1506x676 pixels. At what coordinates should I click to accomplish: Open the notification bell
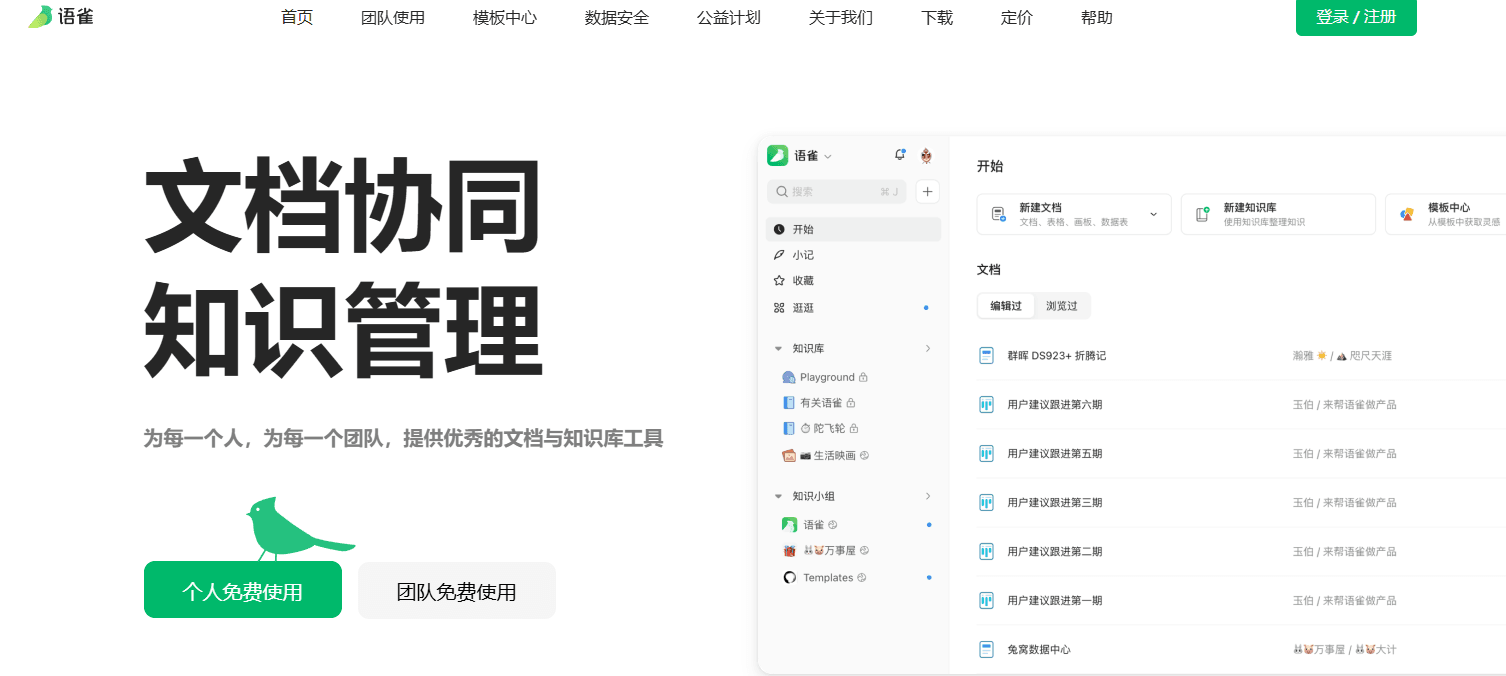[x=899, y=155]
